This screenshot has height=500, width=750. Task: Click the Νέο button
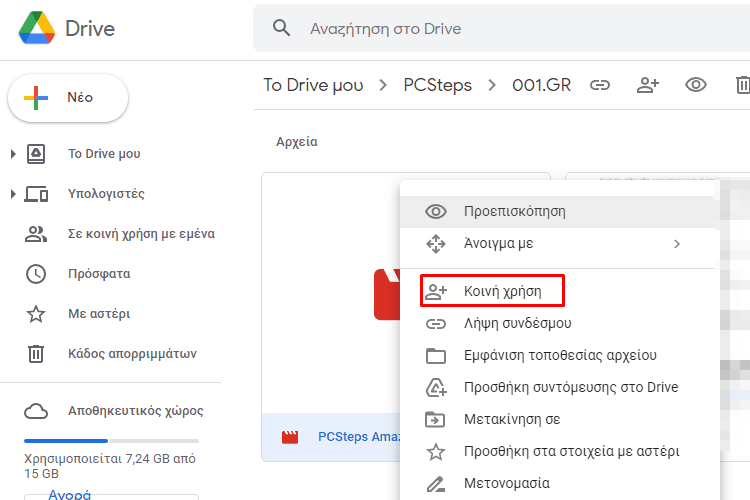tap(68, 98)
